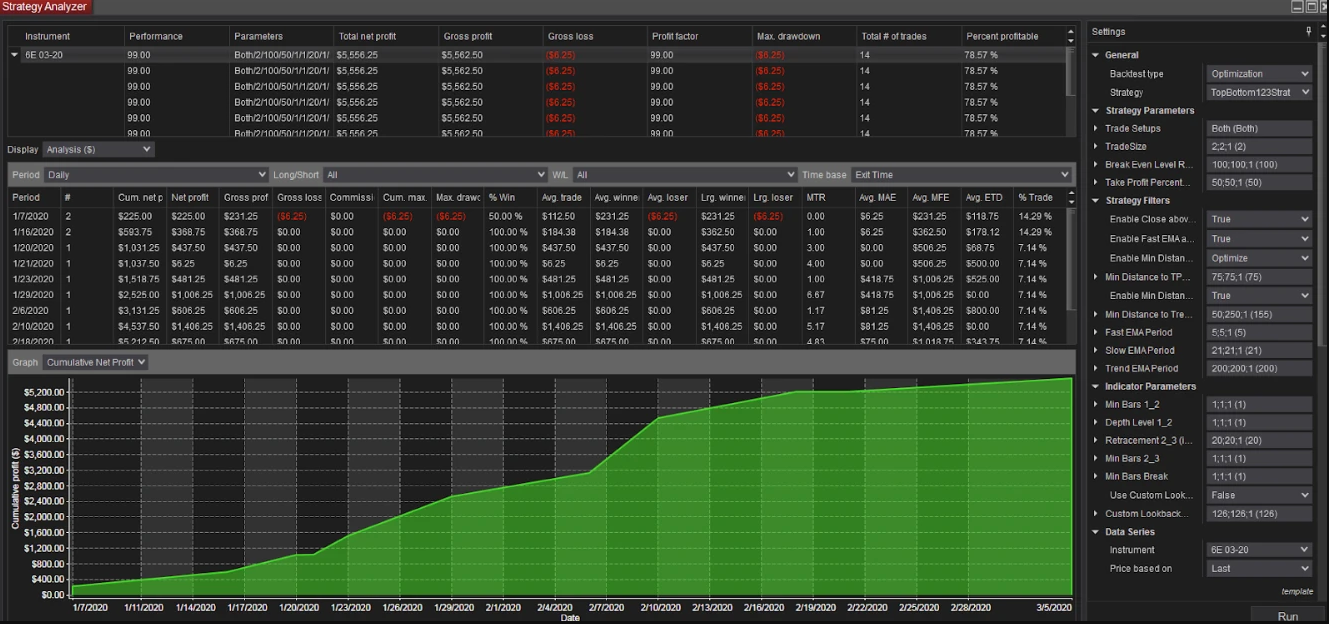Open the Backtest type dropdown set to Optimization
The width and height of the screenshot is (1329, 624).
pyautogui.click(x=1259, y=74)
